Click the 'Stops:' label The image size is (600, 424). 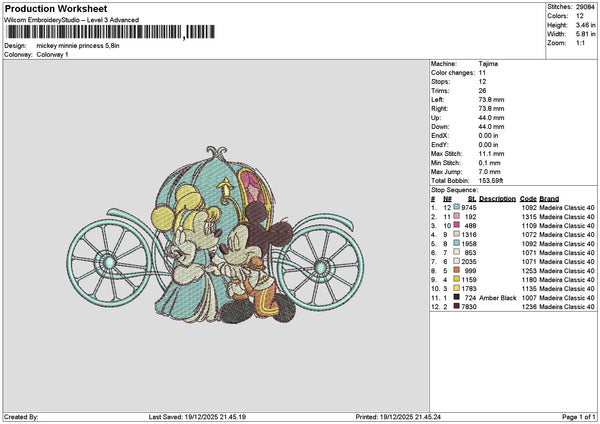(440, 82)
